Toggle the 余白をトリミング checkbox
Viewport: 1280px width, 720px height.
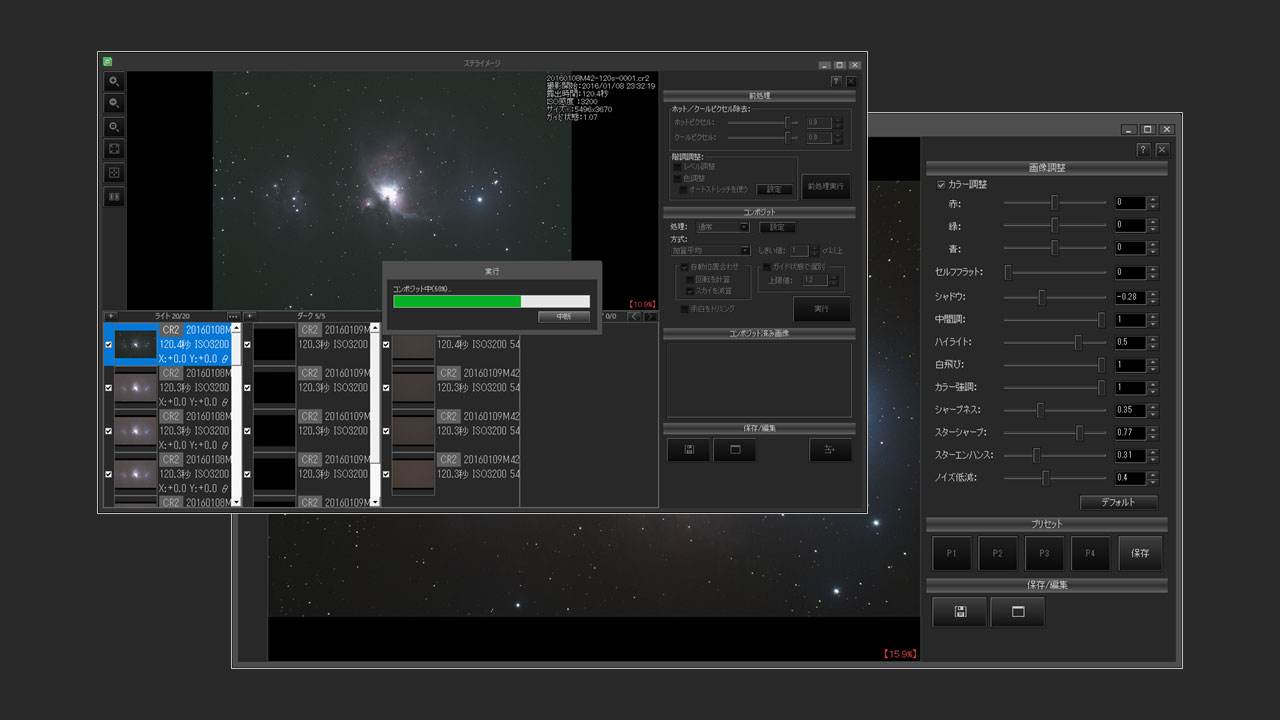[684, 310]
